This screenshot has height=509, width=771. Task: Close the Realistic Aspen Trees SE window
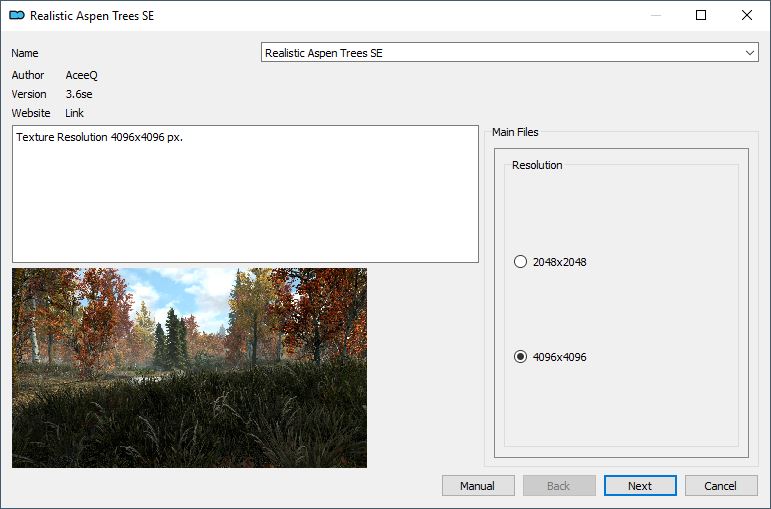pos(746,15)
